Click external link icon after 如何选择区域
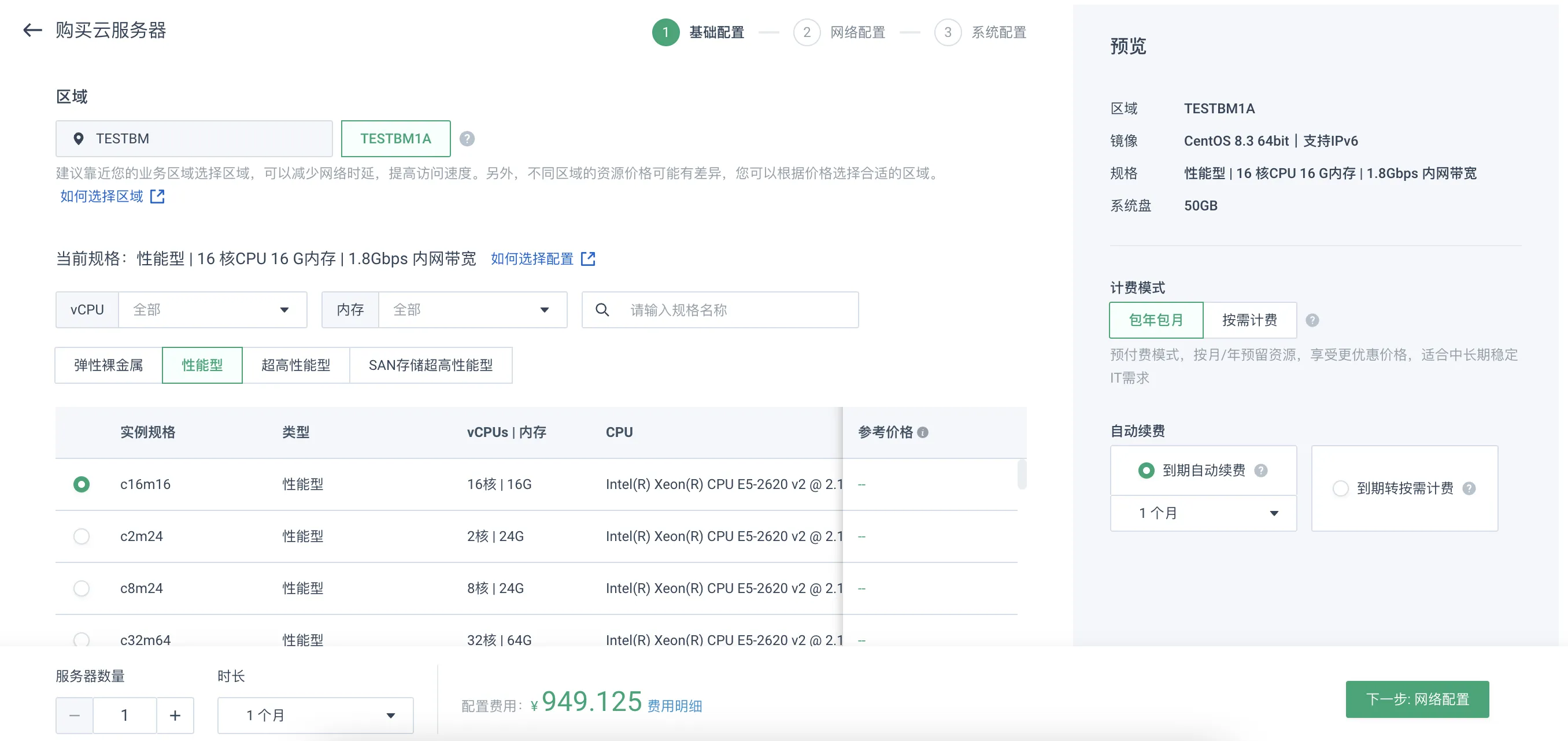The image size is (1568, 741). (158, 196)
